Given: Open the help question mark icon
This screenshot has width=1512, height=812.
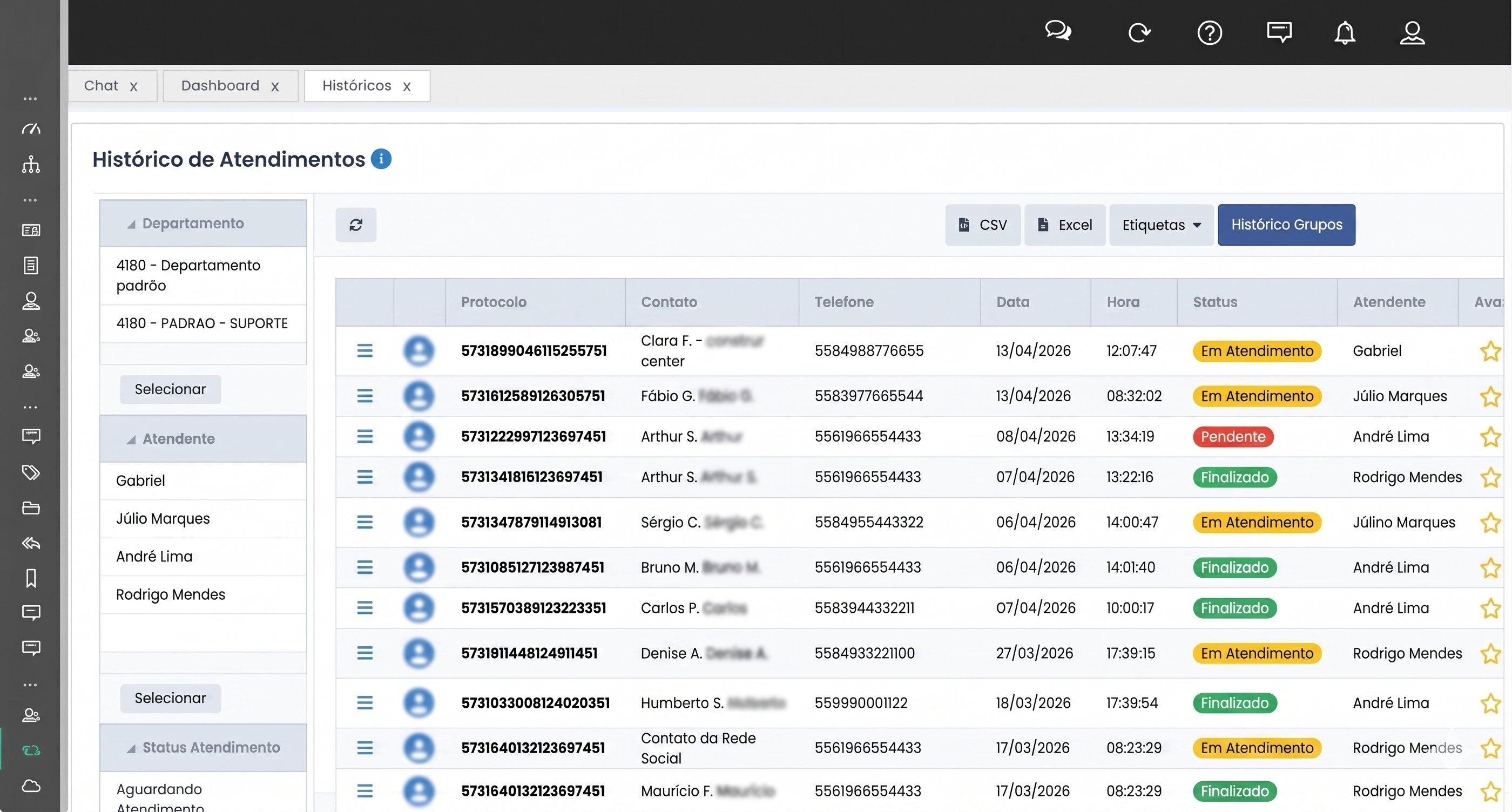Looking at the screenshot, I should coord(1210,32).
